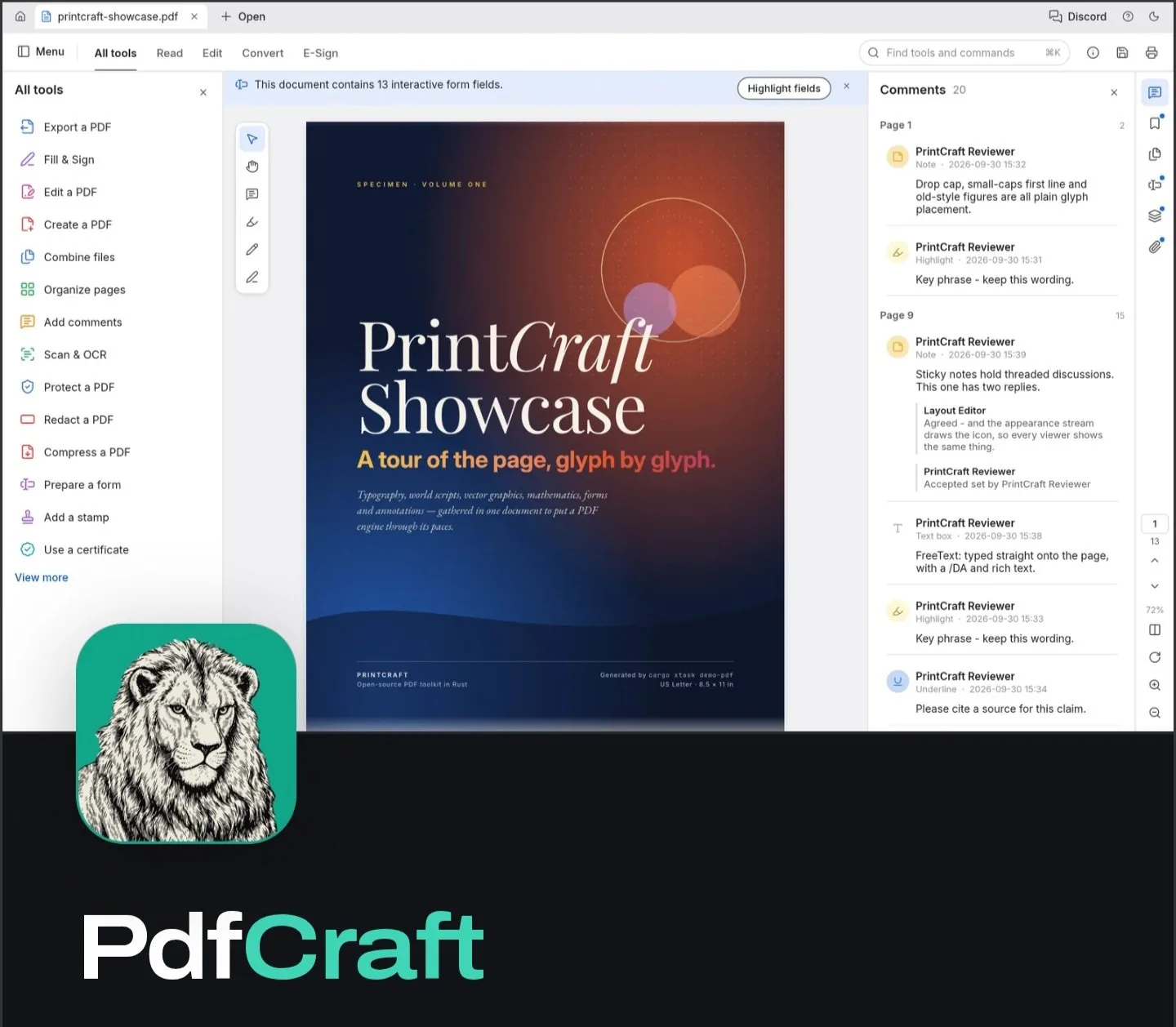
Task: Open the Discord link
Action: (1078, 16)
